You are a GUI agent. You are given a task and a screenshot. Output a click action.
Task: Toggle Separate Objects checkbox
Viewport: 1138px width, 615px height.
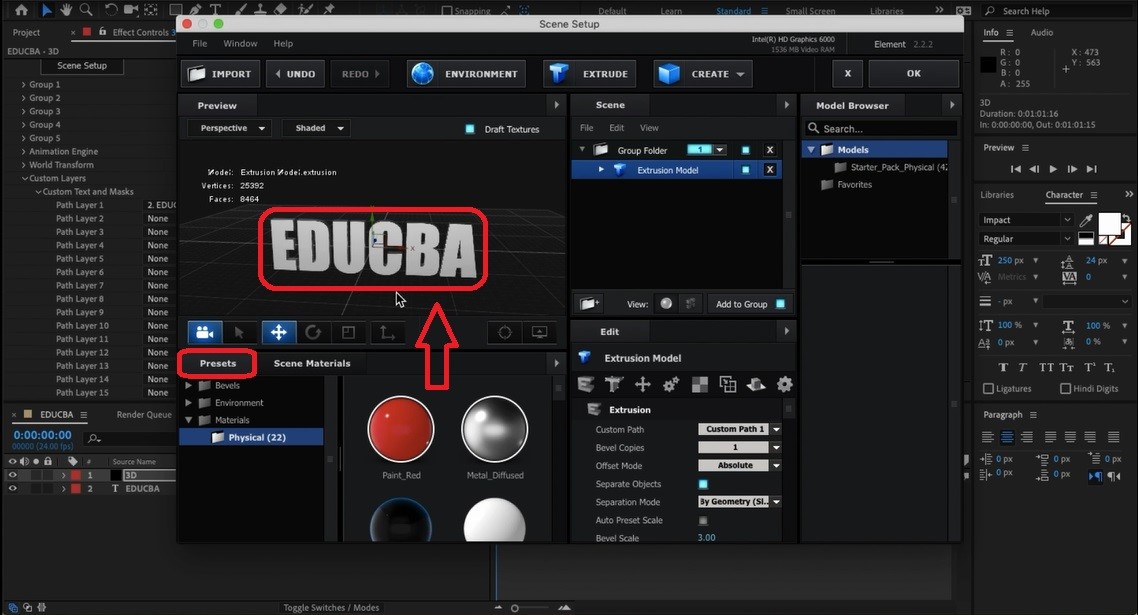pyautogui.click(x=703, y=484)
